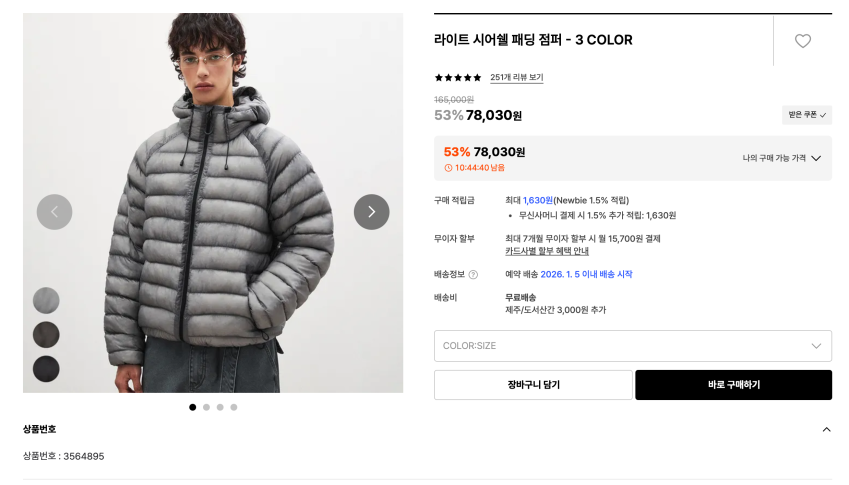
Task: Select the light gray color swatch
Action: [x=46, y=300]
